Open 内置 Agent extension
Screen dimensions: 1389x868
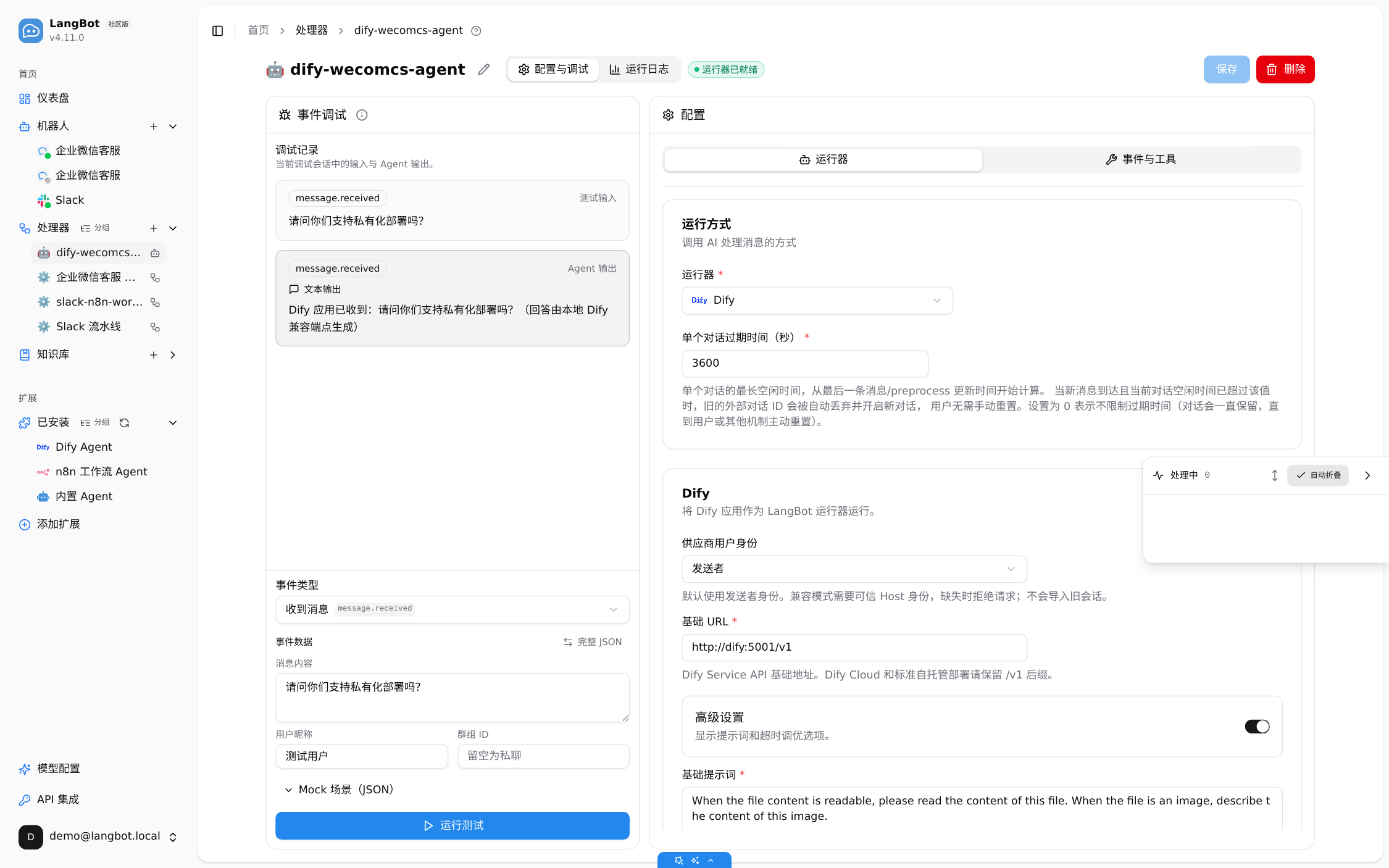click(99, 496)
